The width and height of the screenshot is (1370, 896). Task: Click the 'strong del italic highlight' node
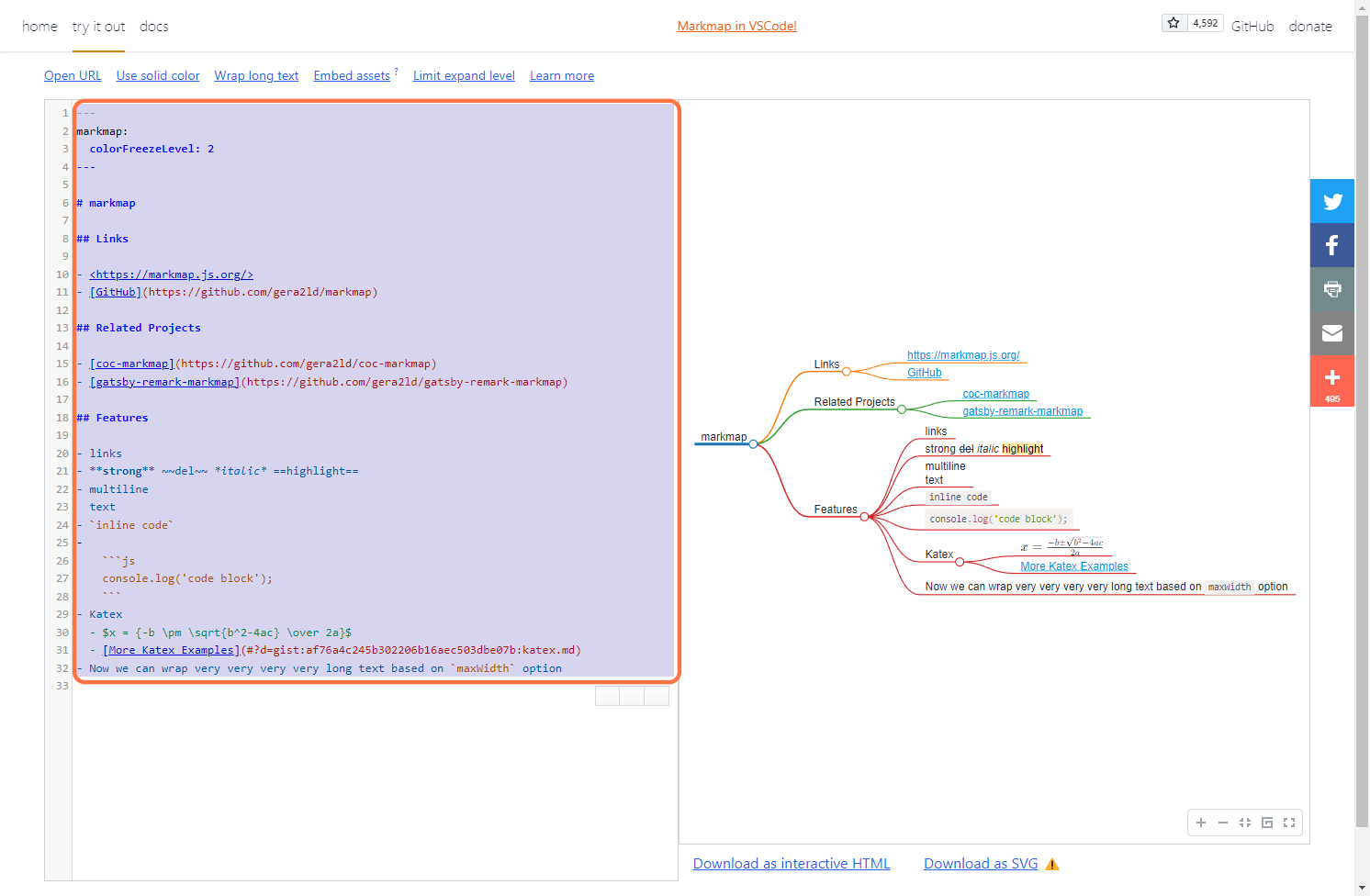tap(984, 449)
